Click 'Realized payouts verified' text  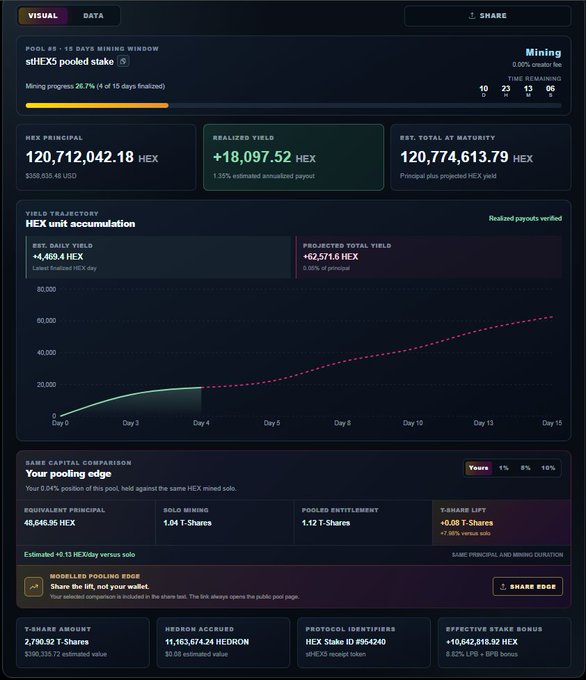pos(525,218)
